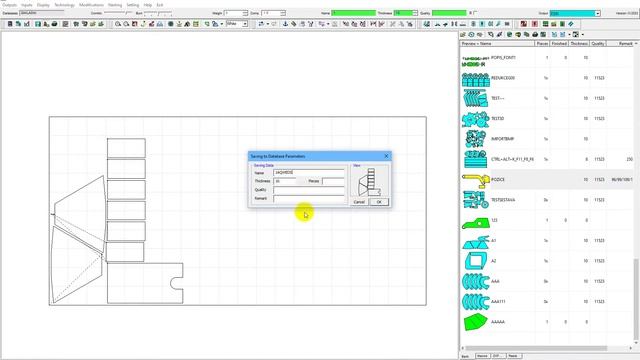Select the POPIS_FONTY row in the parts list
The width and height of the screenshot is (640, 360).
tap(547, 58)
